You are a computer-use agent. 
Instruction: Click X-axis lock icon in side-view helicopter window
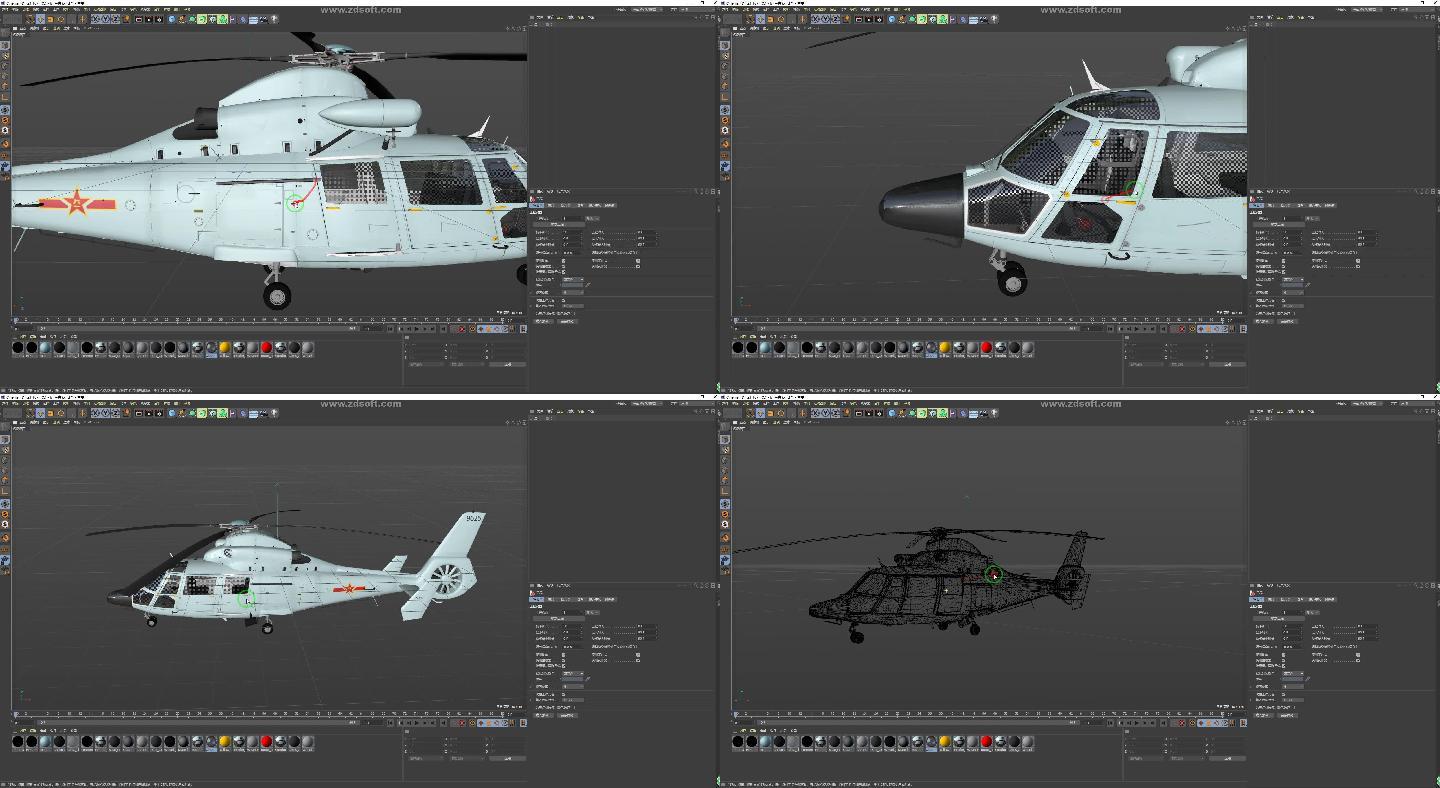pyautogui.click(x=96, y=19)
